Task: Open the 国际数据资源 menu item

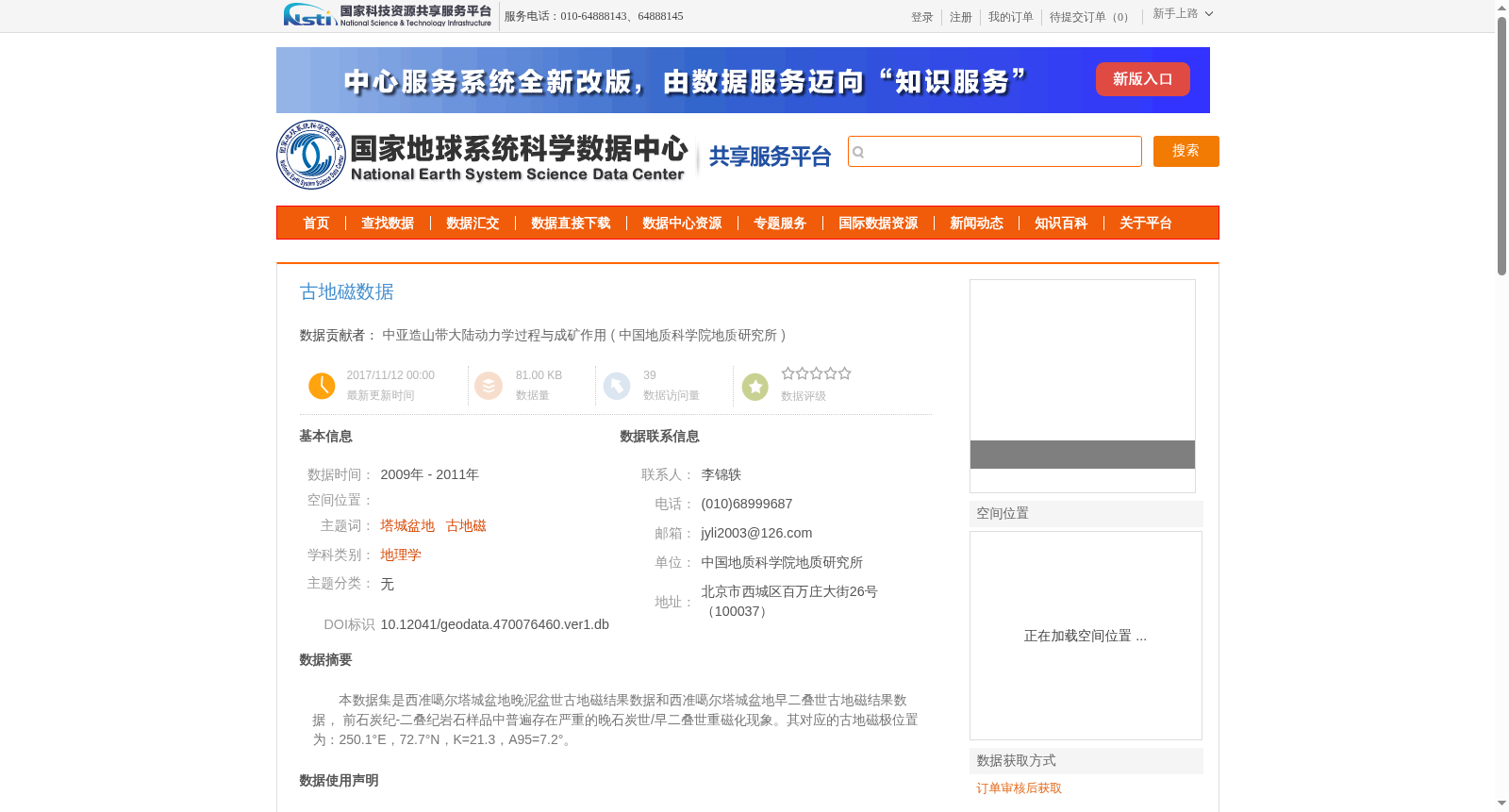Action: [878, 224]
